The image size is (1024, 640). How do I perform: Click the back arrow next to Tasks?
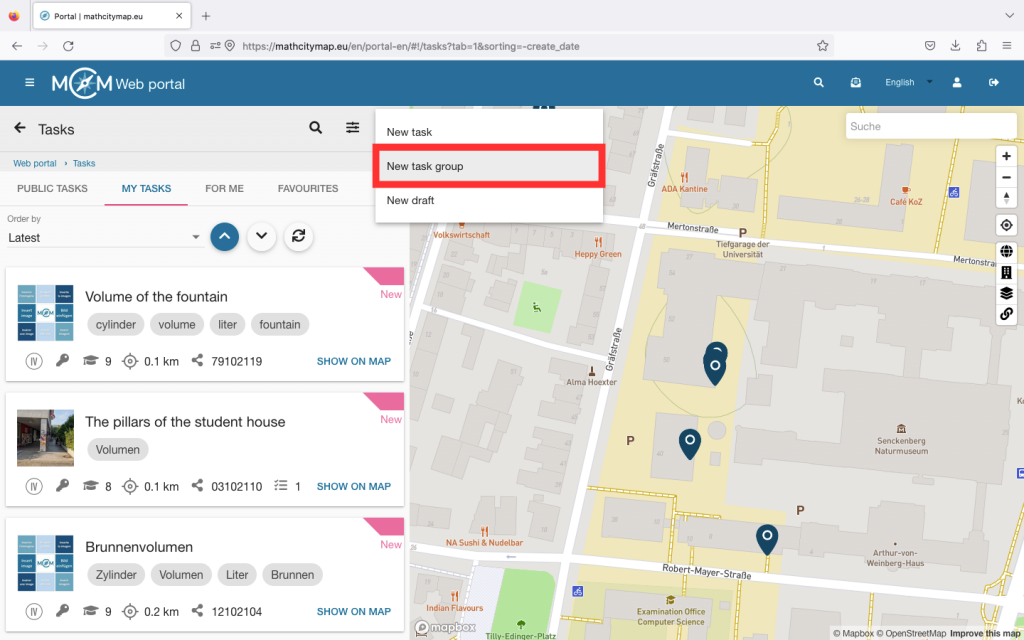coord(20,128)
